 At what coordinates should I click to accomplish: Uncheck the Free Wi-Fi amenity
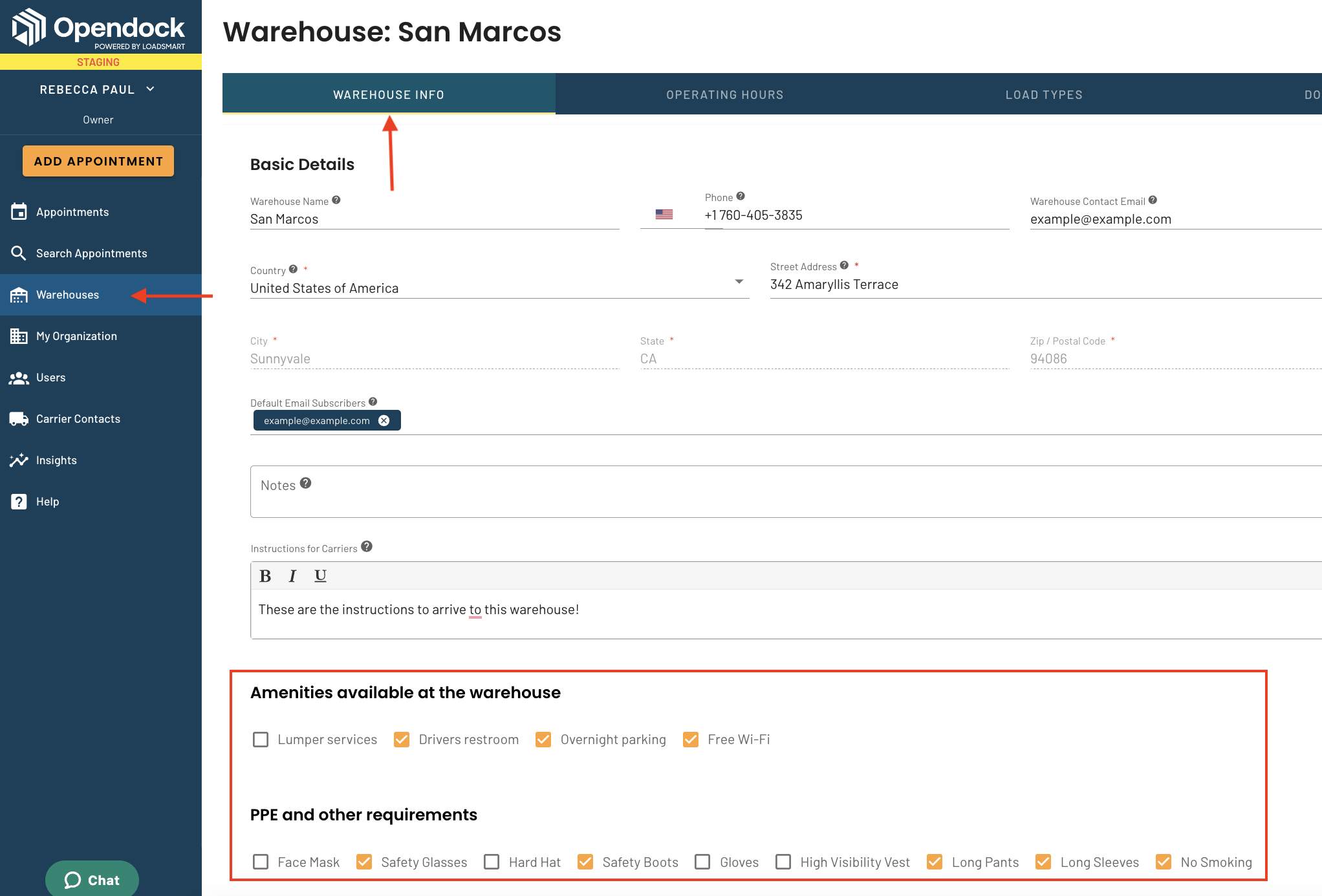click(x=691, y=740)
